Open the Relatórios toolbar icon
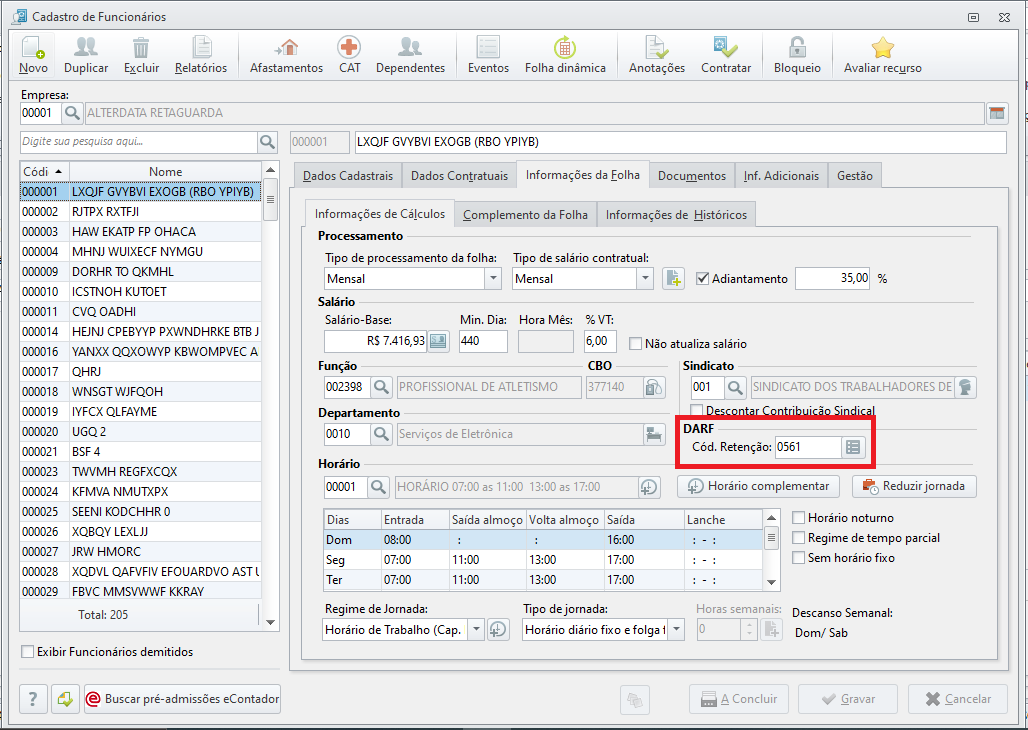1028x730 pixels. tap(201, 54)
